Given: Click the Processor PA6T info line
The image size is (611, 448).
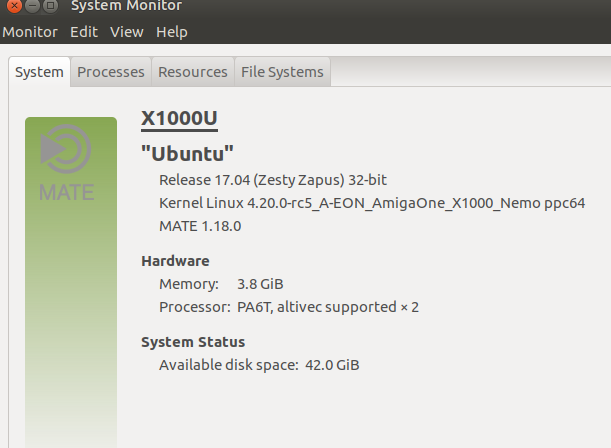Looking at the screenshot, I should coord(289,307).
